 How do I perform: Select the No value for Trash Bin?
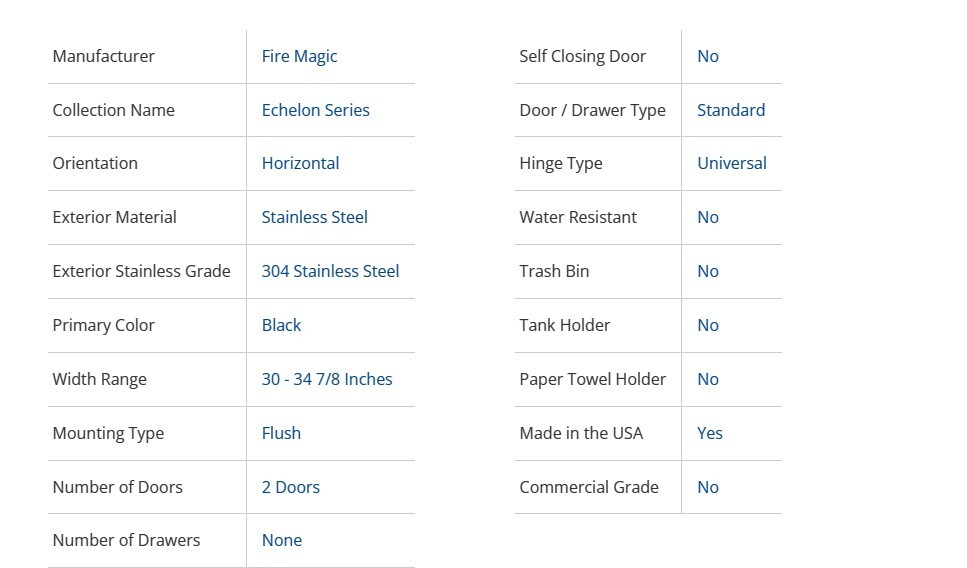coord(707,271)
